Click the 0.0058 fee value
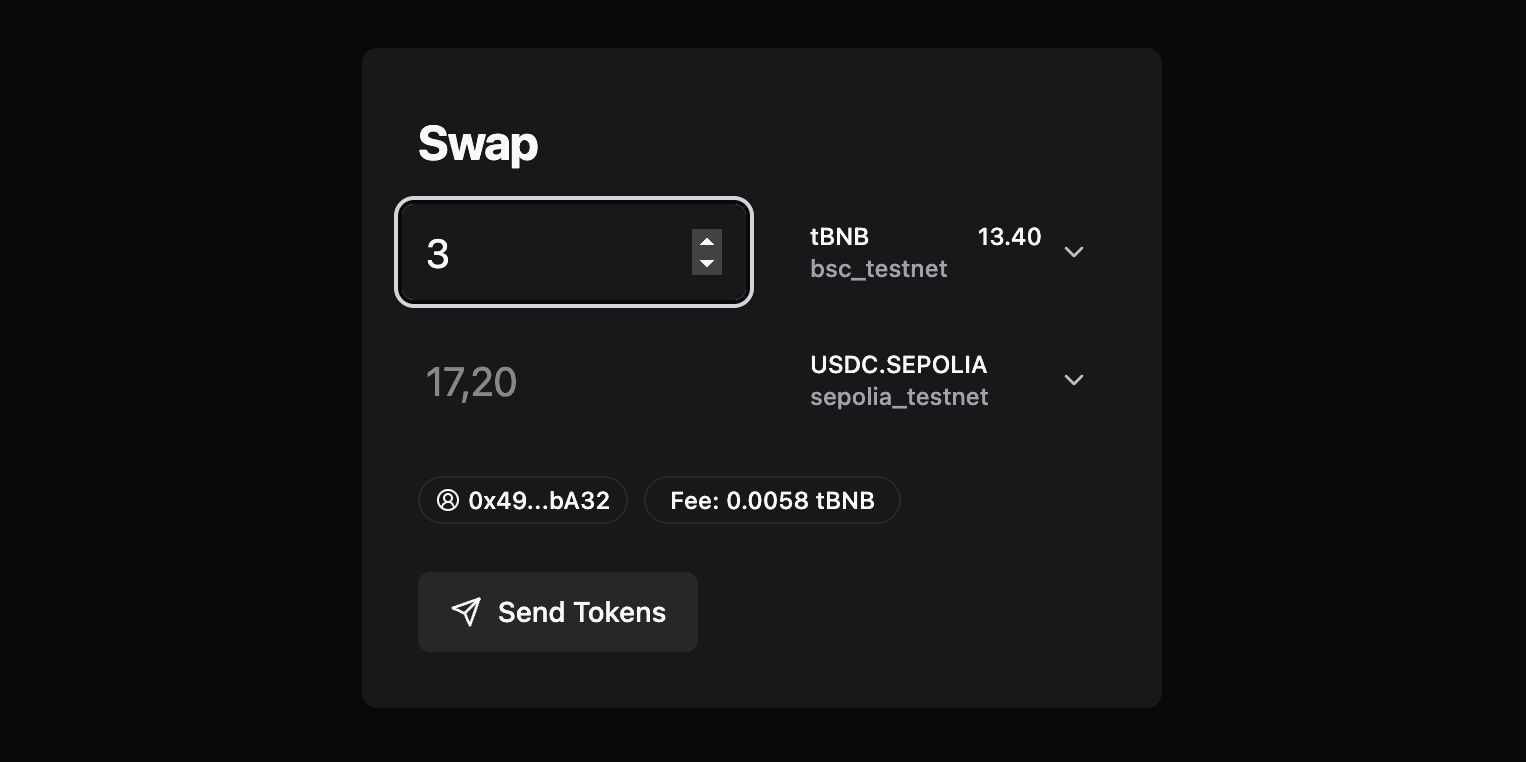 [767, 500]
